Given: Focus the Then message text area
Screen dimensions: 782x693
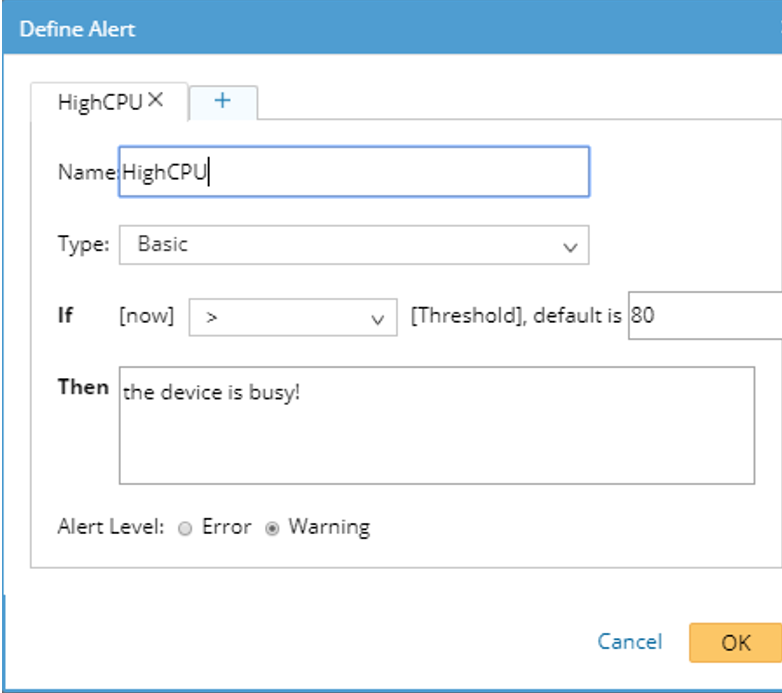Looking at the screenshot, I should (436, 425).
